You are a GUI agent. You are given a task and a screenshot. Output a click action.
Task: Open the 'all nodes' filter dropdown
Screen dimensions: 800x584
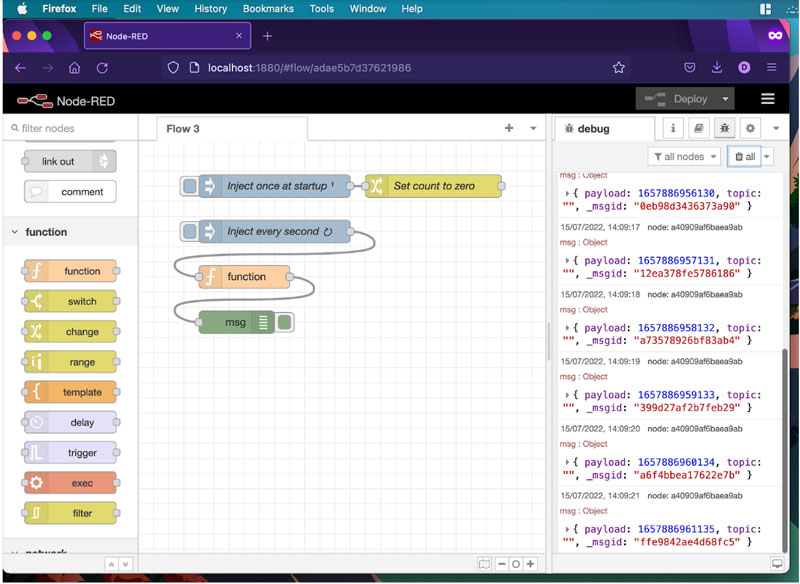[x=684, y=156]
